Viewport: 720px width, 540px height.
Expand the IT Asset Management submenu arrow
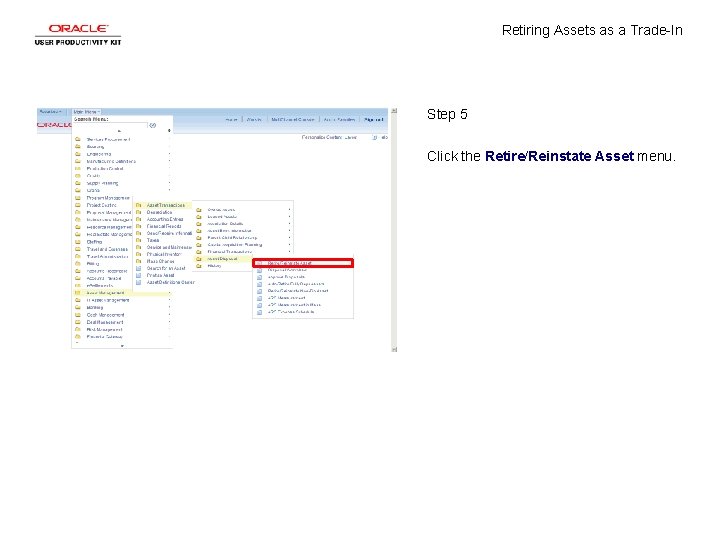click(x=169, y=300)
